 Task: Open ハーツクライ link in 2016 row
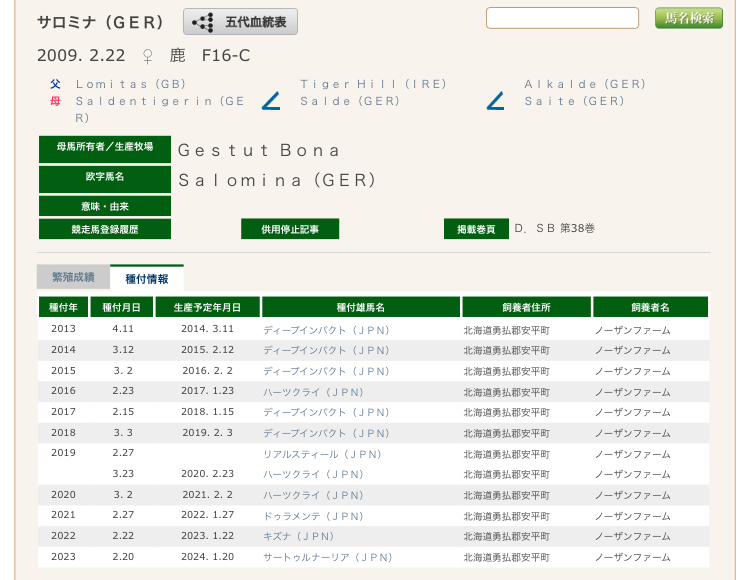click(x=313, y=392)
